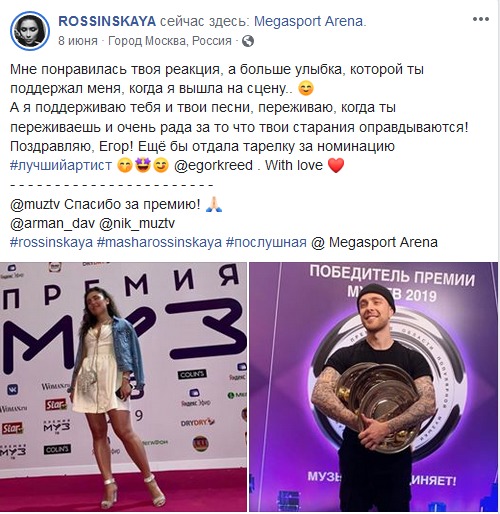Click the @muztv mention text
This screenshot has height=514, width=500.
coord(35,204)
